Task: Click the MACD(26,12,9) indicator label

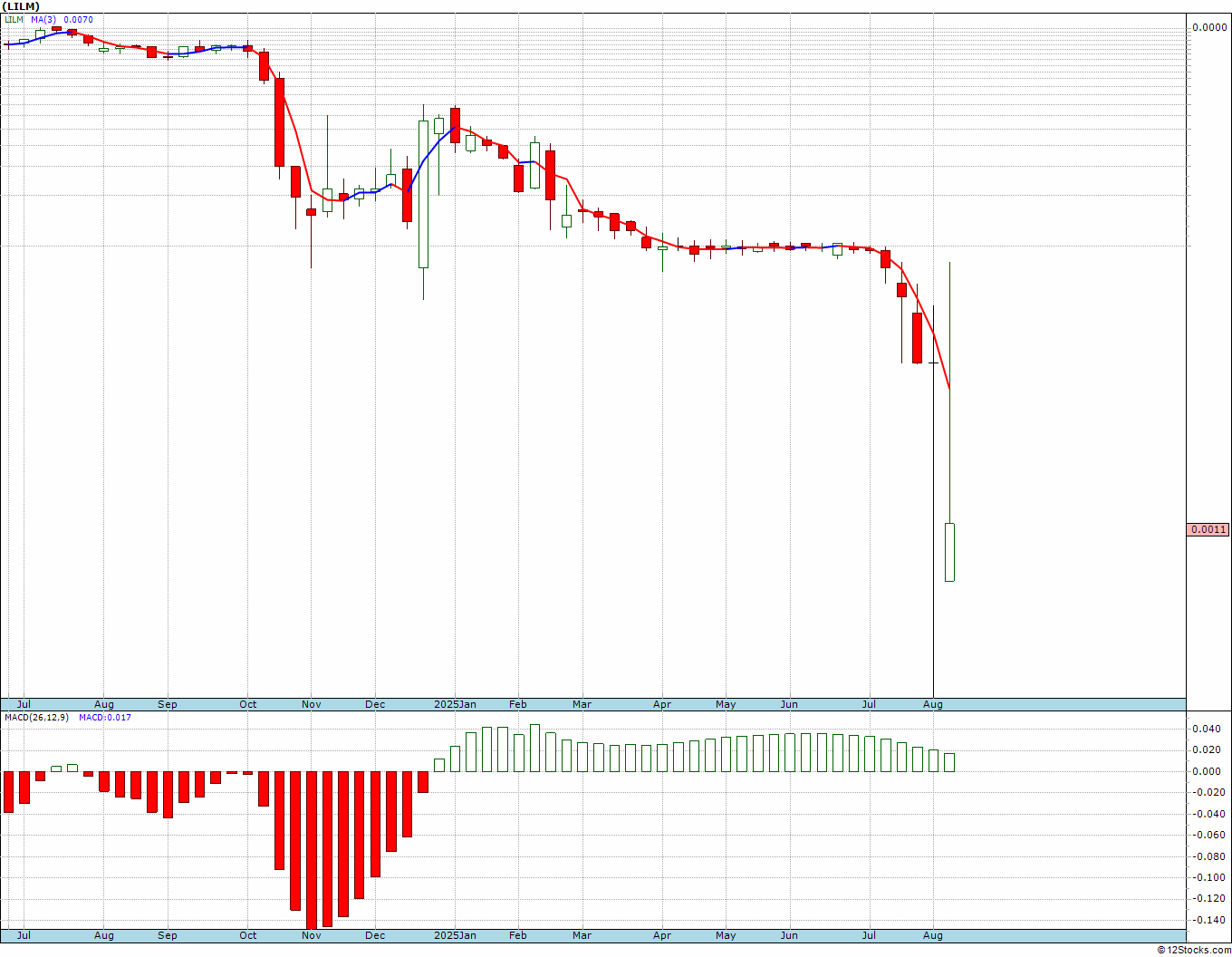Action: (x=36, y=718)
